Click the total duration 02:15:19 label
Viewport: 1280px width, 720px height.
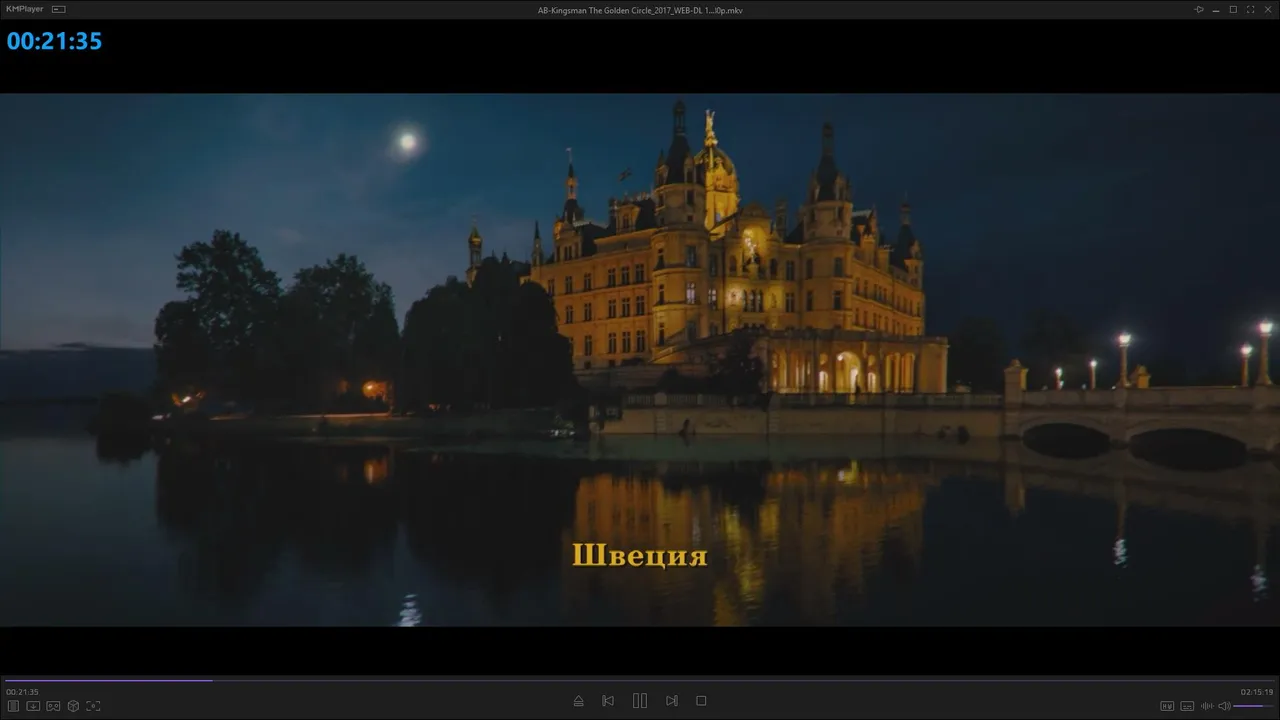pyautogui.click(x=1257, y=692)
